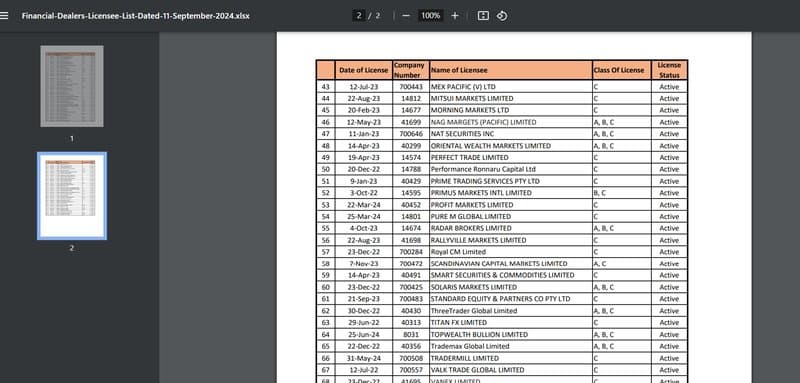Click the Class Of License header
This screenshot has width=800, height=383.
coord(621,70)
